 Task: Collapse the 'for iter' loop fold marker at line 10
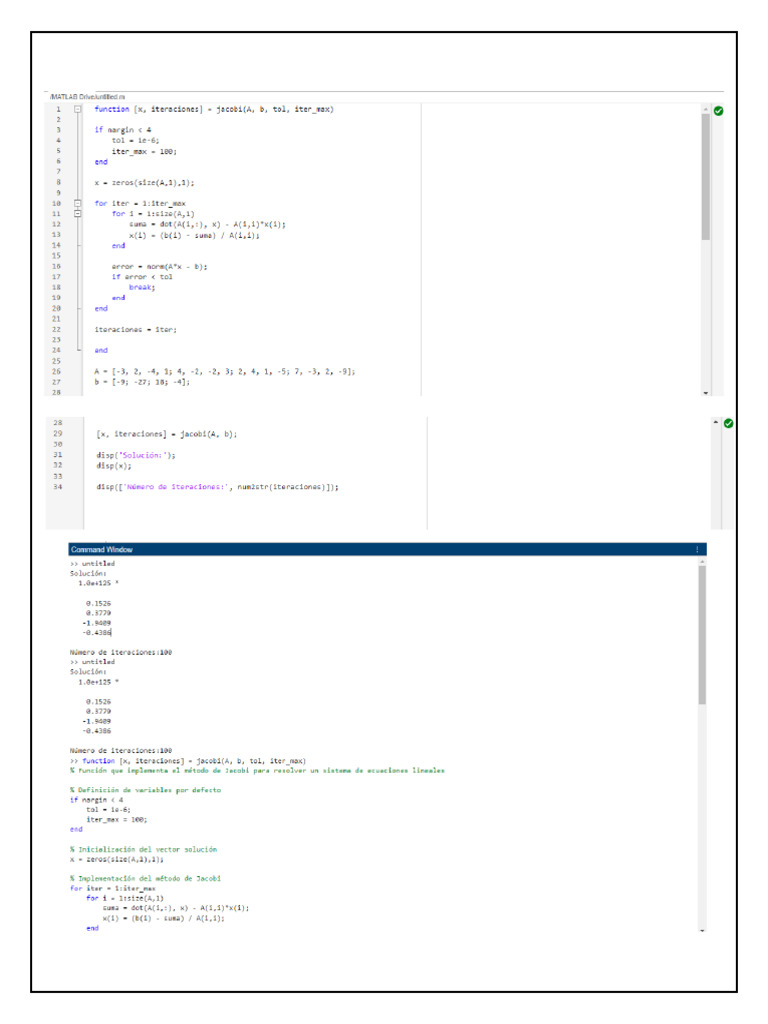(x=78, y=203)
